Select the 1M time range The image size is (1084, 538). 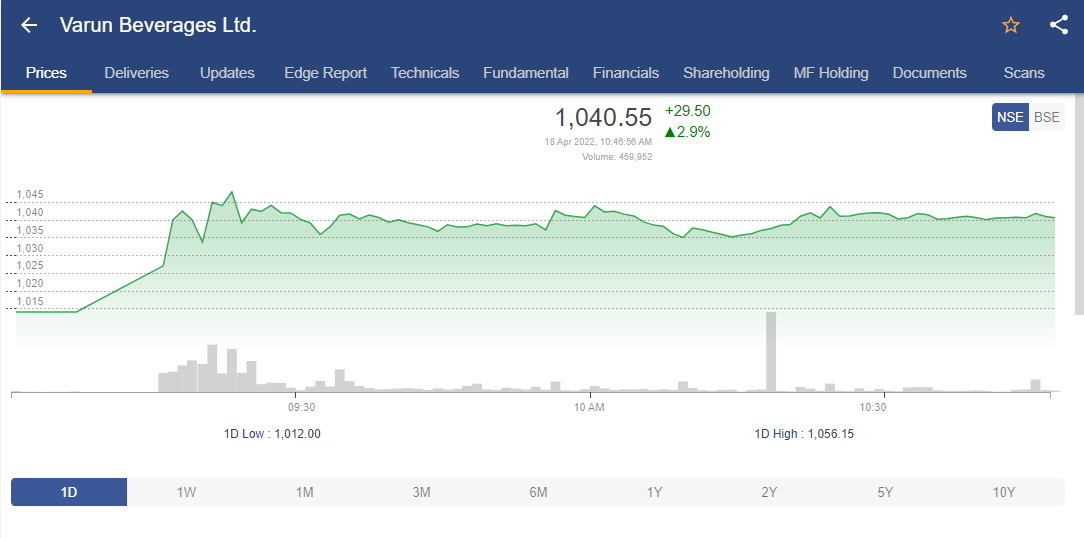pos(304,492)
